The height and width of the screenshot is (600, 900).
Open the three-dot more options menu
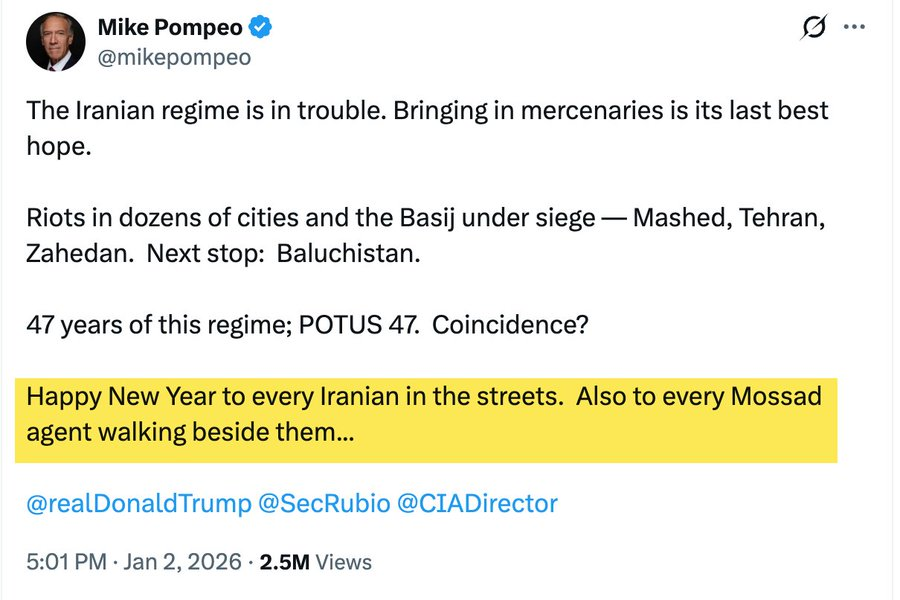[855, 27]
